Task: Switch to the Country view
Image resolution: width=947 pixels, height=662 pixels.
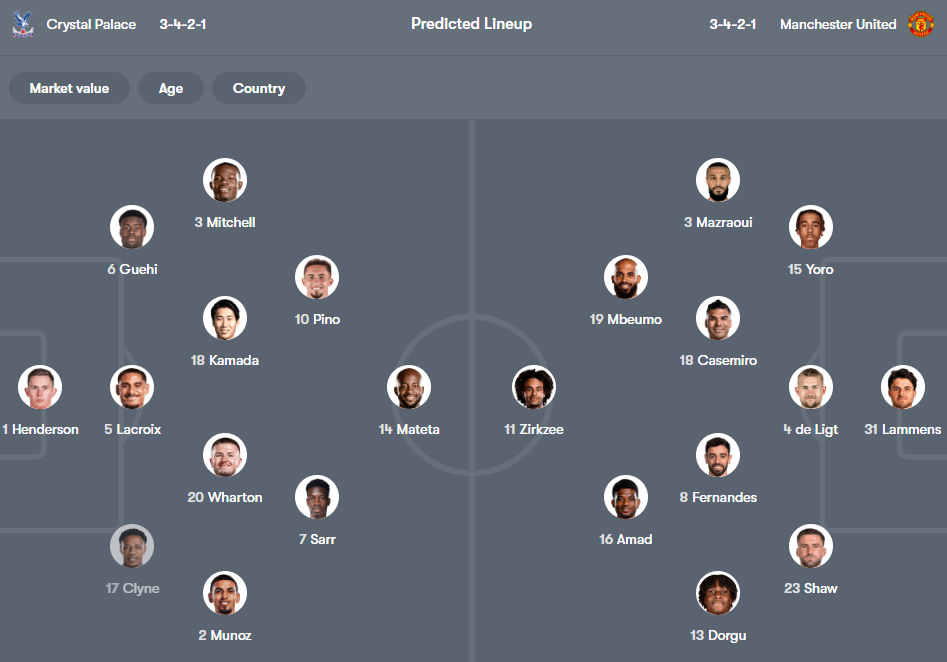Action: [x=258, y=88]
